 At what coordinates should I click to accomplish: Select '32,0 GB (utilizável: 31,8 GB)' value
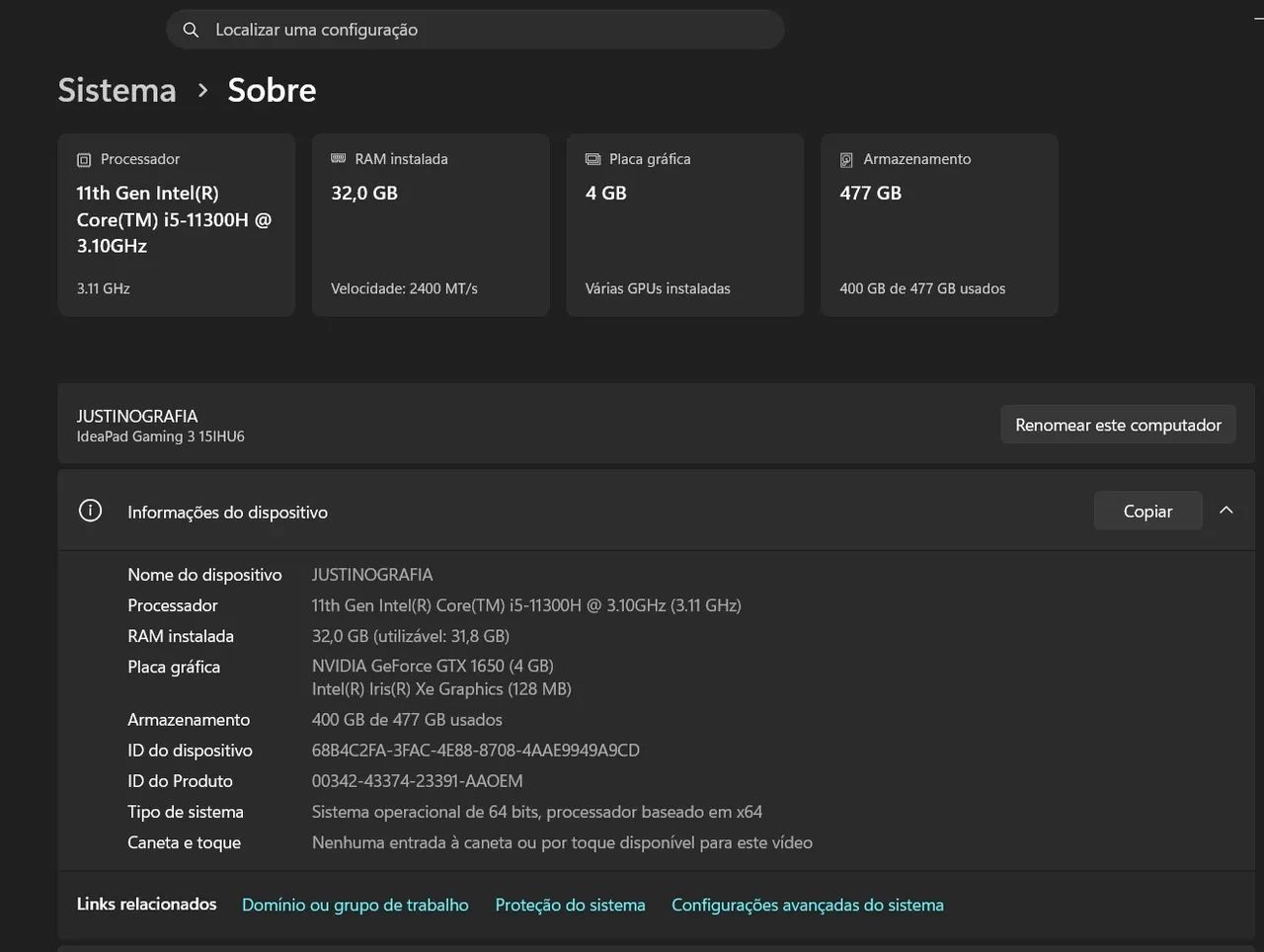411,636
